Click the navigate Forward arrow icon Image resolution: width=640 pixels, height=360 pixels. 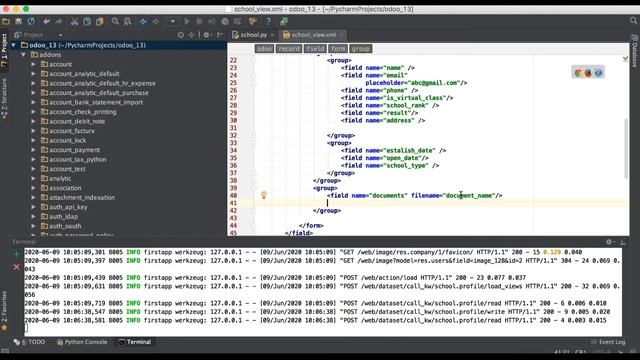coord(156,21)
